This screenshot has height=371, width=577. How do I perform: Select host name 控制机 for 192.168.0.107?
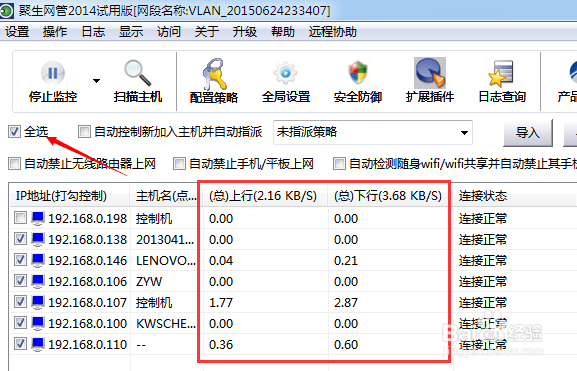coord(154,303)
